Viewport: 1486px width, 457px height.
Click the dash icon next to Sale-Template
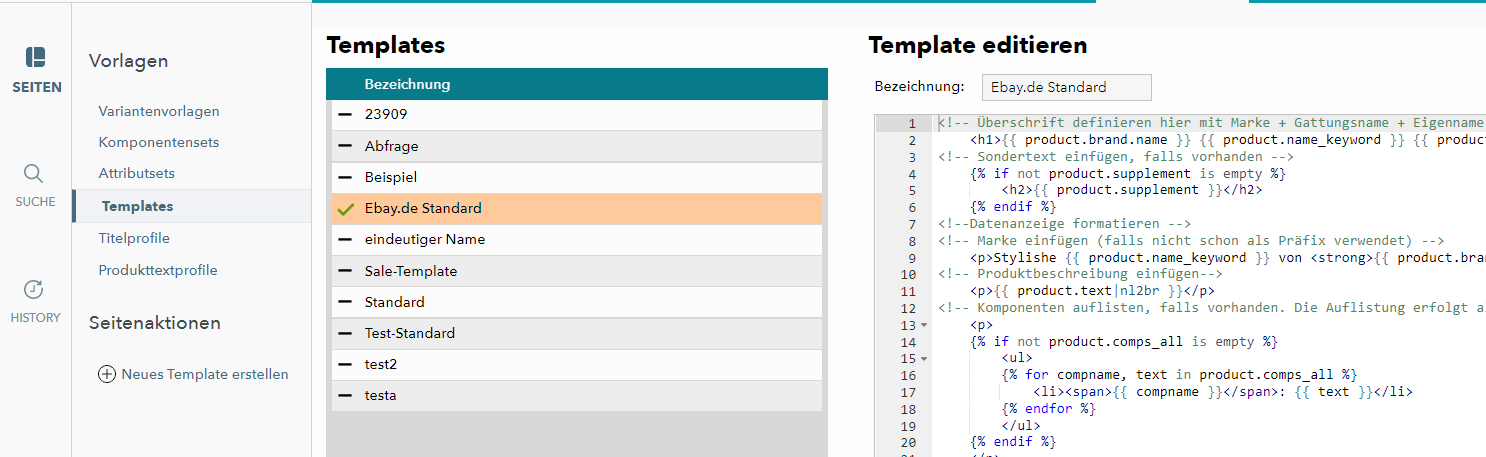tap(345, 271)
